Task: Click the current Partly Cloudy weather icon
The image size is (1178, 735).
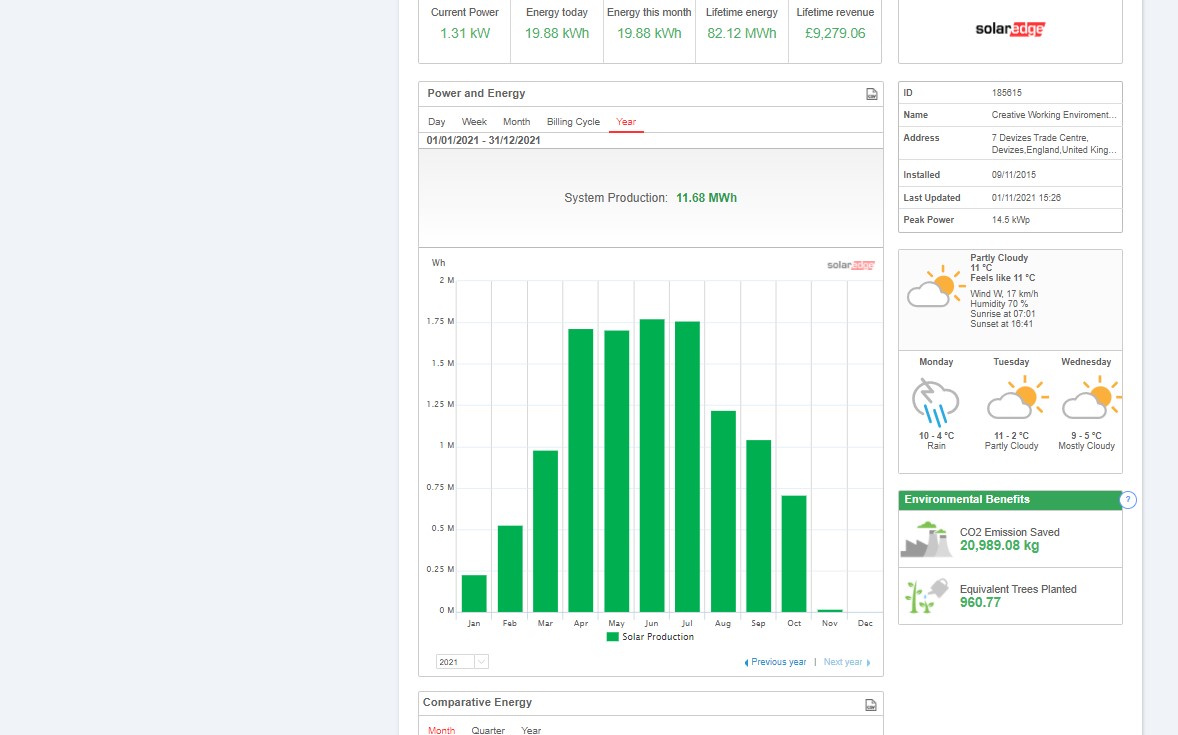Action: coord(933,287)
